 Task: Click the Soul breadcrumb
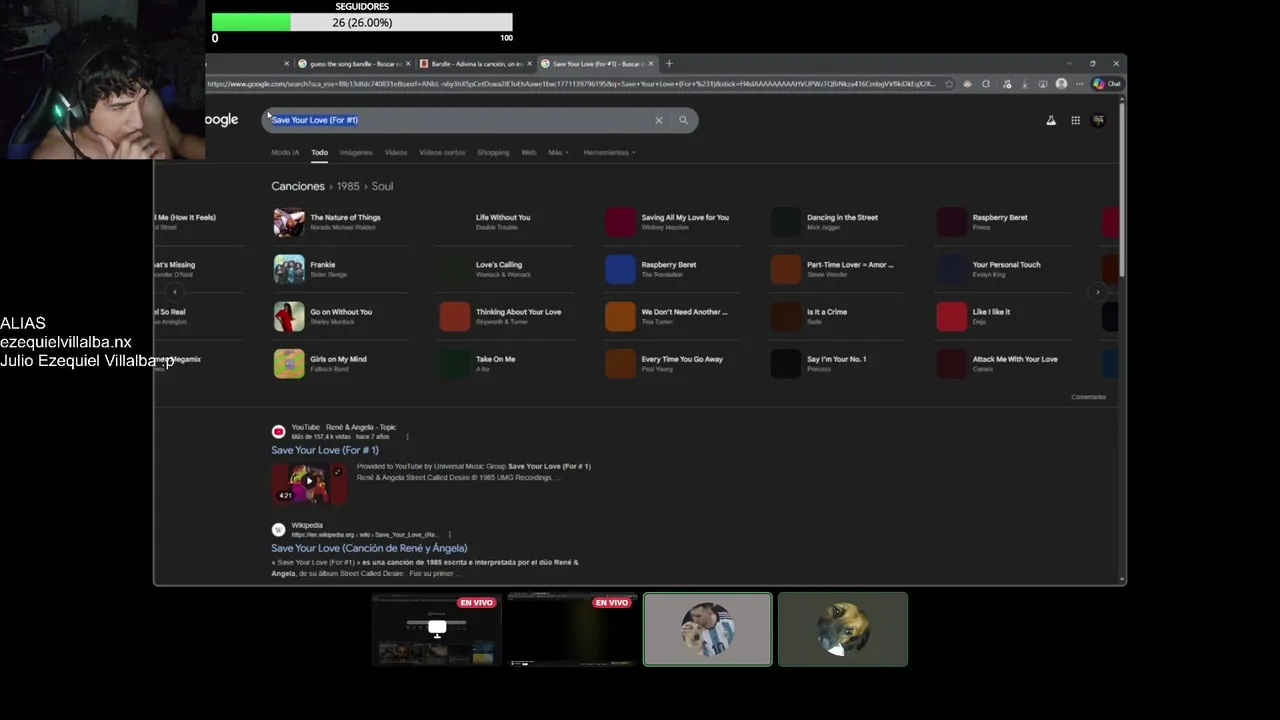click(x=382, y=186)
